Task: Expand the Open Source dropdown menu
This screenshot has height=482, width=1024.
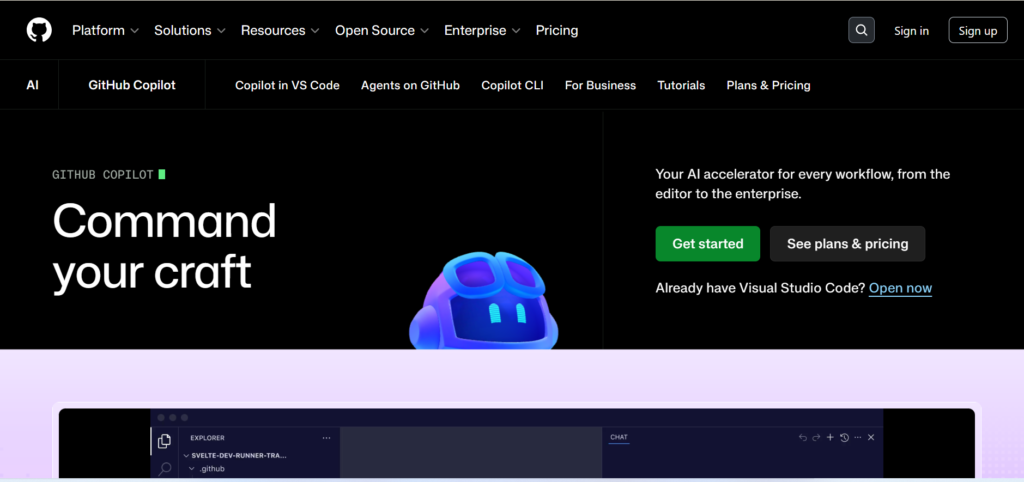Action: pyautogui.click(x=382, y=30)
